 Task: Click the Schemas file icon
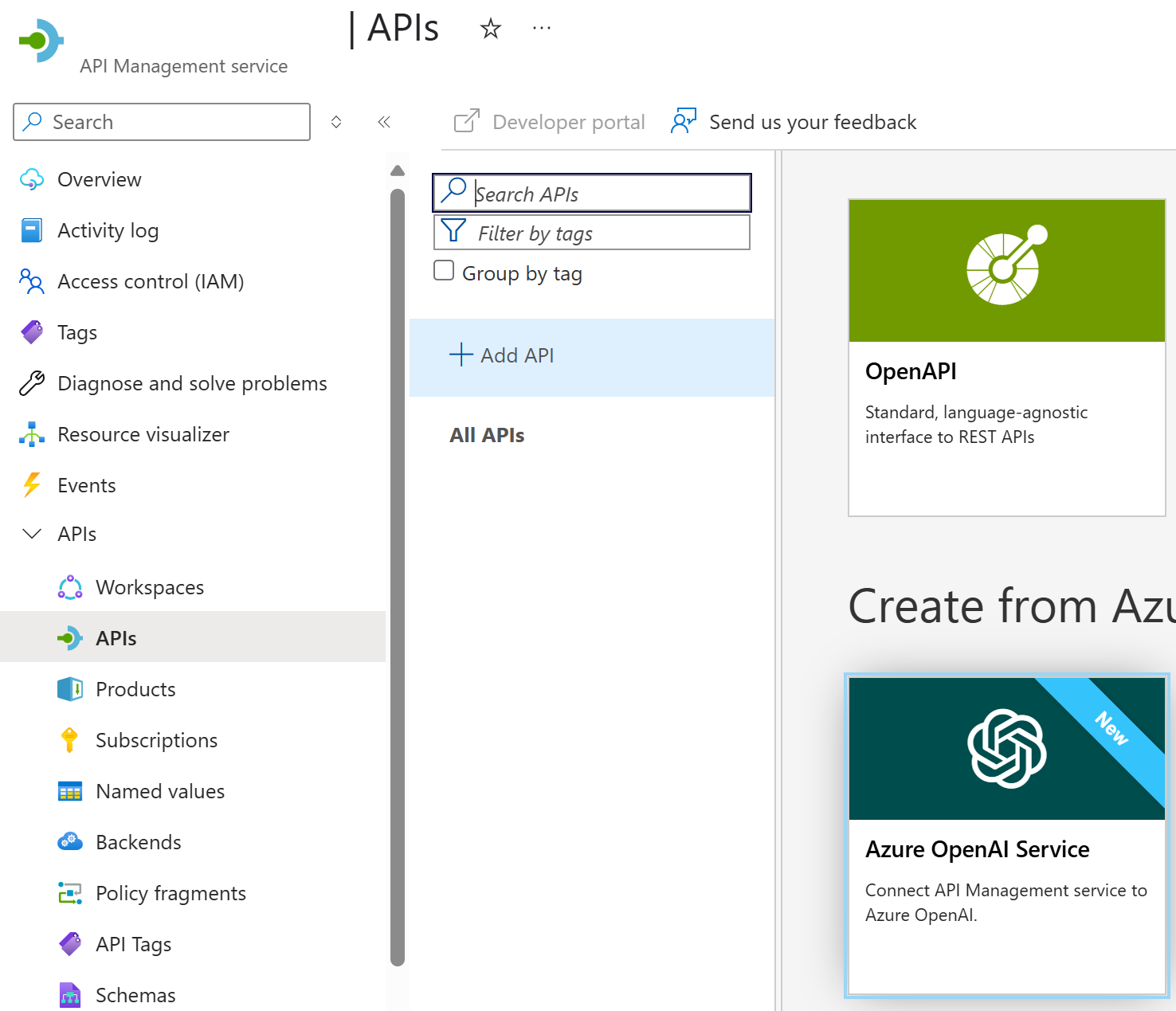point(70,995)
